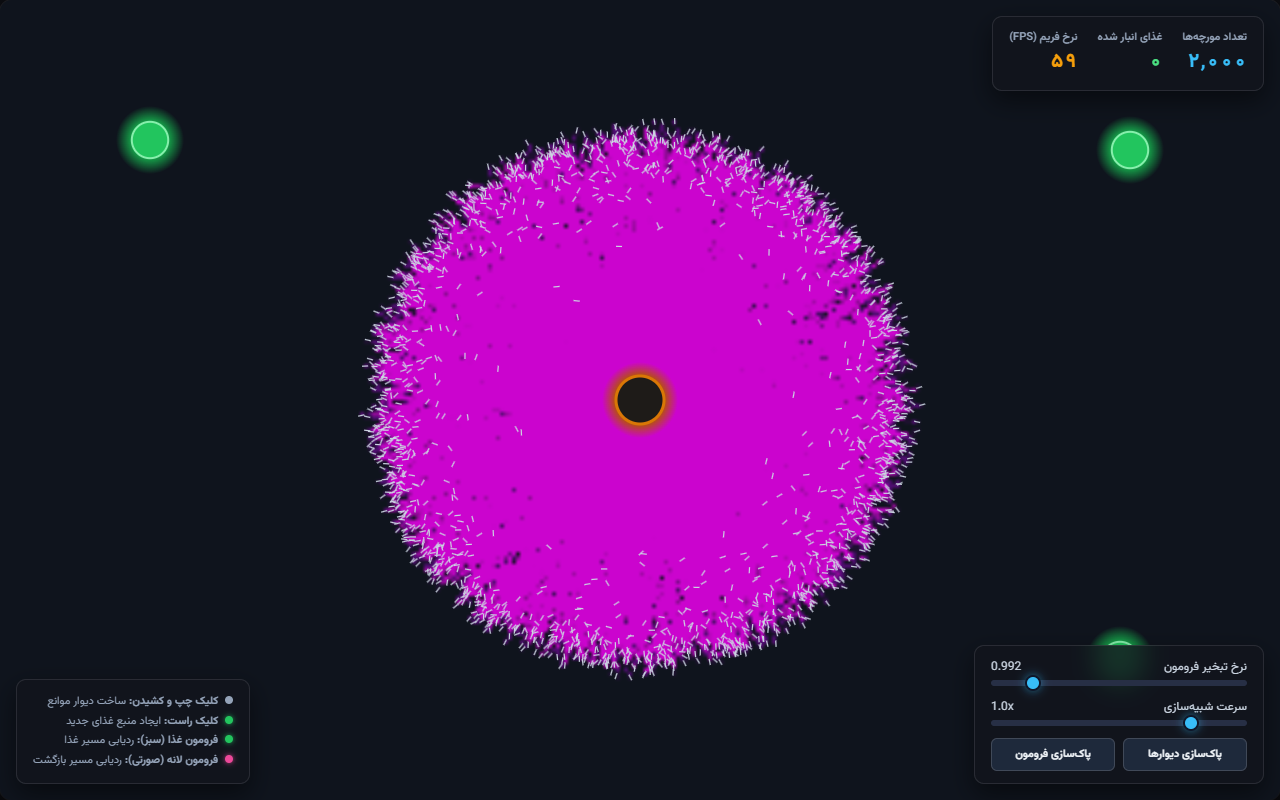Click legend line فرومون غذا (سبز)
The width and height of the screenshot is (1280, 800).
coord(149,740)
